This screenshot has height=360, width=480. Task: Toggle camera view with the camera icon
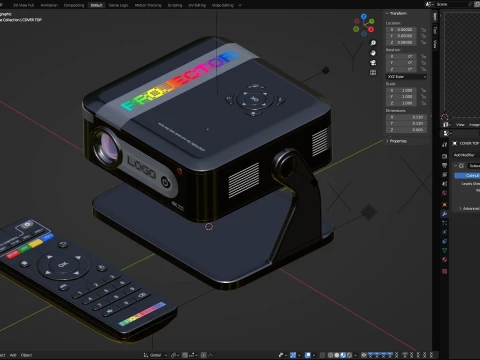pyautogui.click(x=373, y=63)
